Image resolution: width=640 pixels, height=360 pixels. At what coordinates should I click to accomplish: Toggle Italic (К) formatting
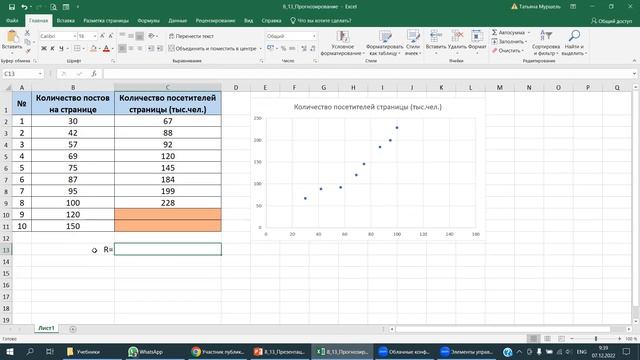coord(52,49)
